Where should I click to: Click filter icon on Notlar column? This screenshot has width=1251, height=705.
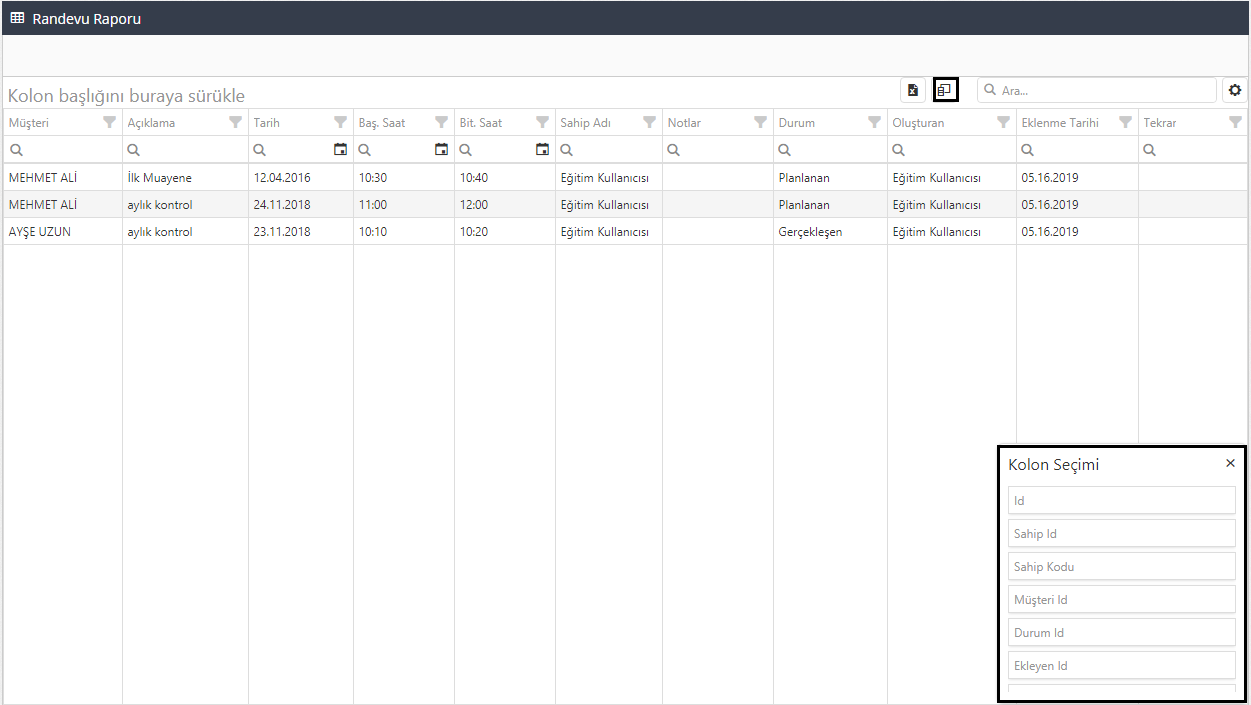tap(760, 122)
